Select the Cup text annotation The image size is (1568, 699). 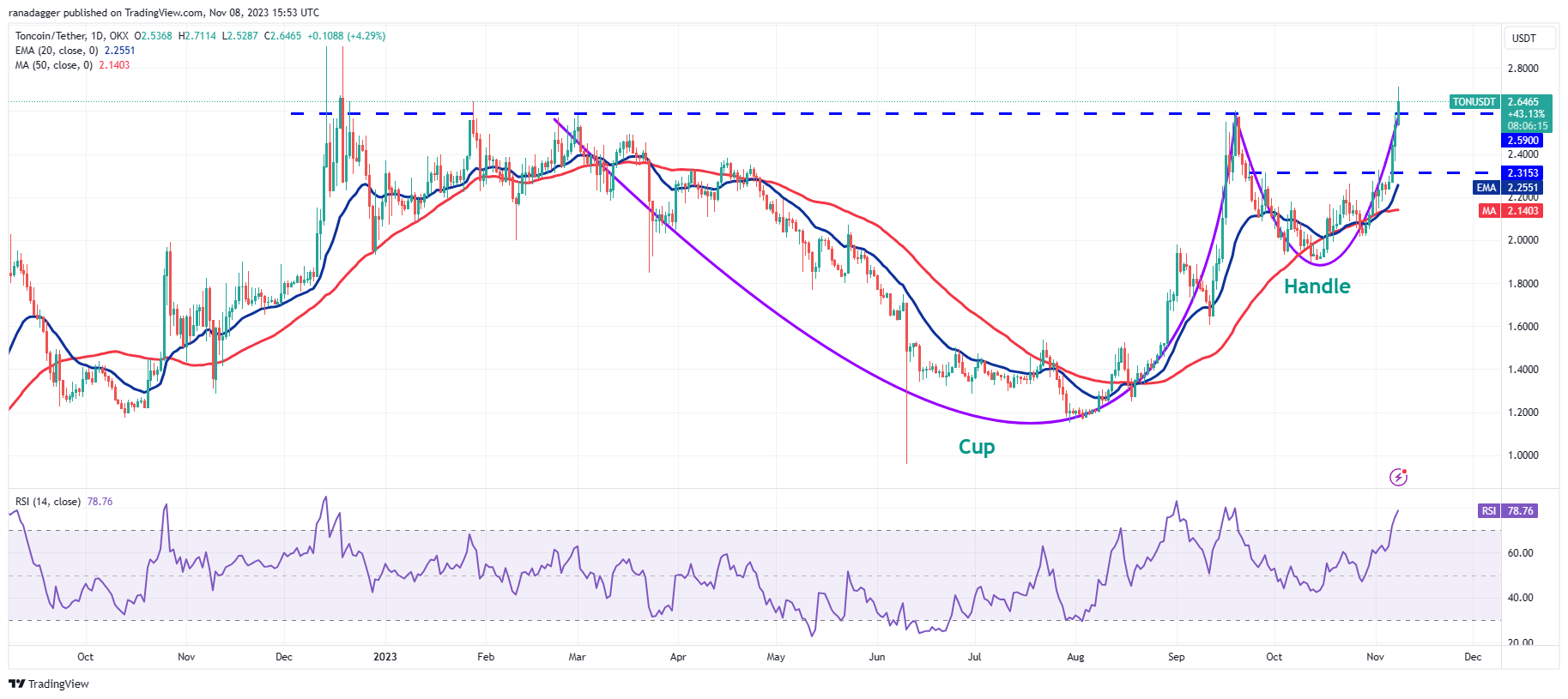(x=977, y=447)
